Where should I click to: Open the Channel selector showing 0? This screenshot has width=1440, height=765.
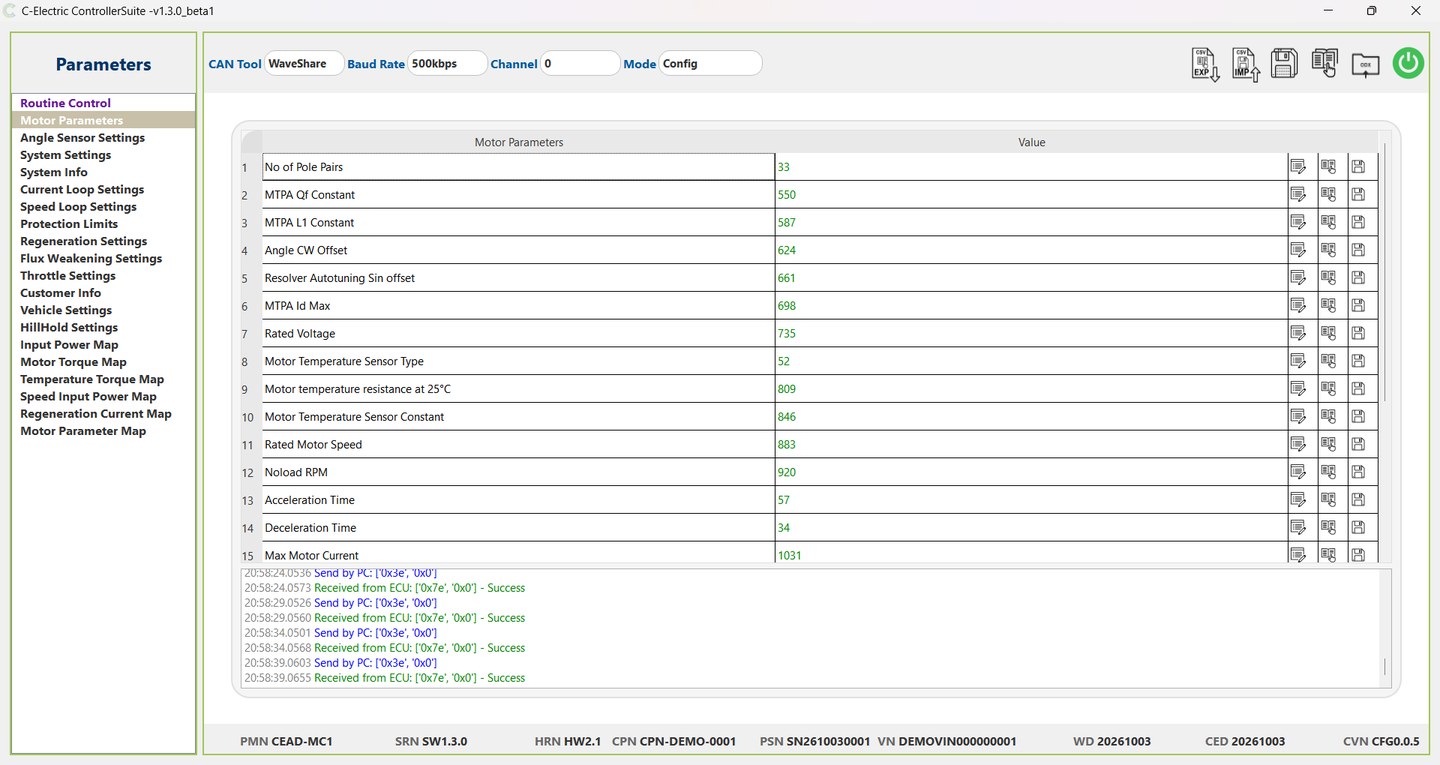580,64
